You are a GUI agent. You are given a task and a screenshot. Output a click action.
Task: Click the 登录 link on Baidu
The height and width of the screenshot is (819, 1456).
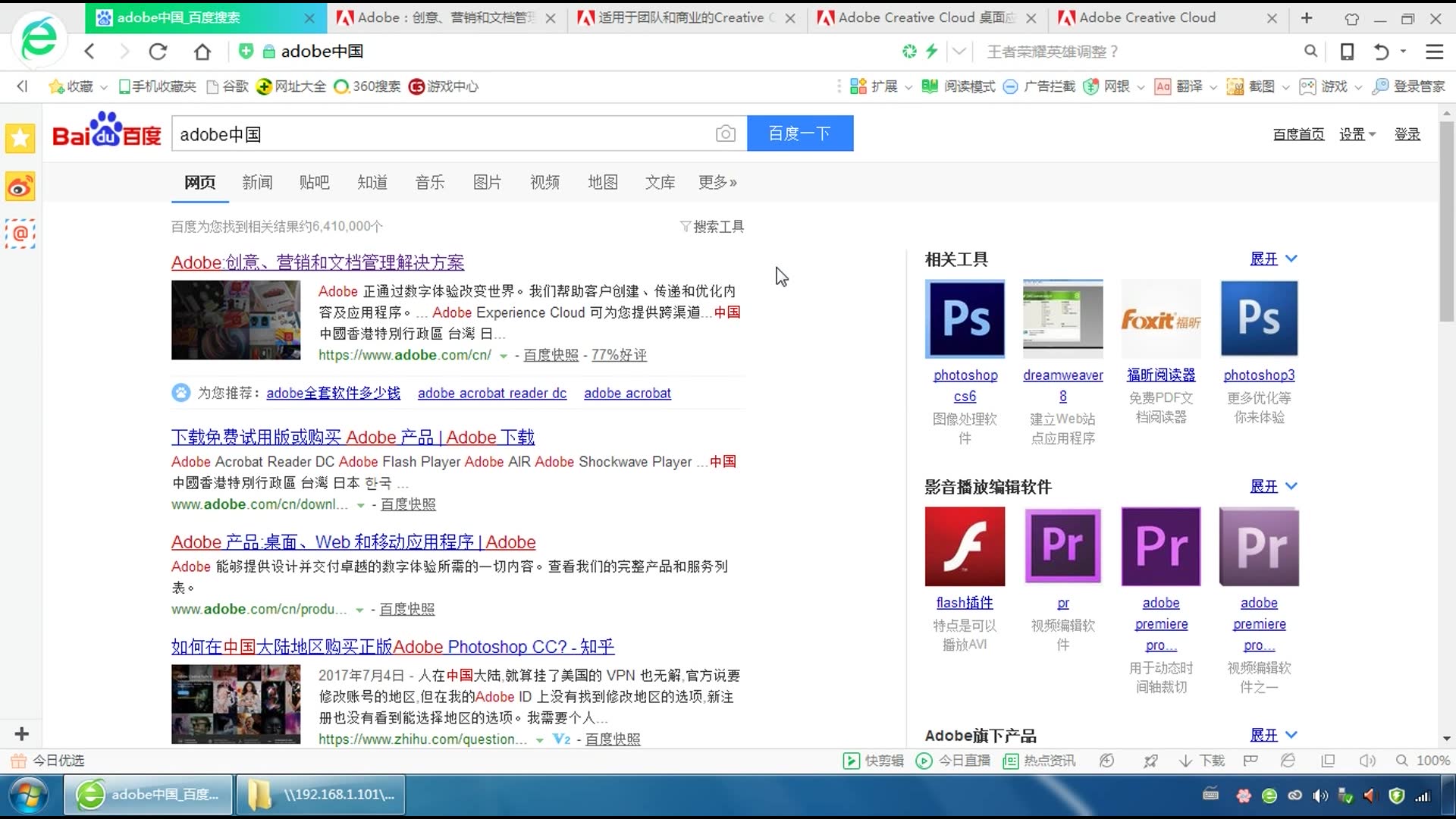coord(1407,134)
